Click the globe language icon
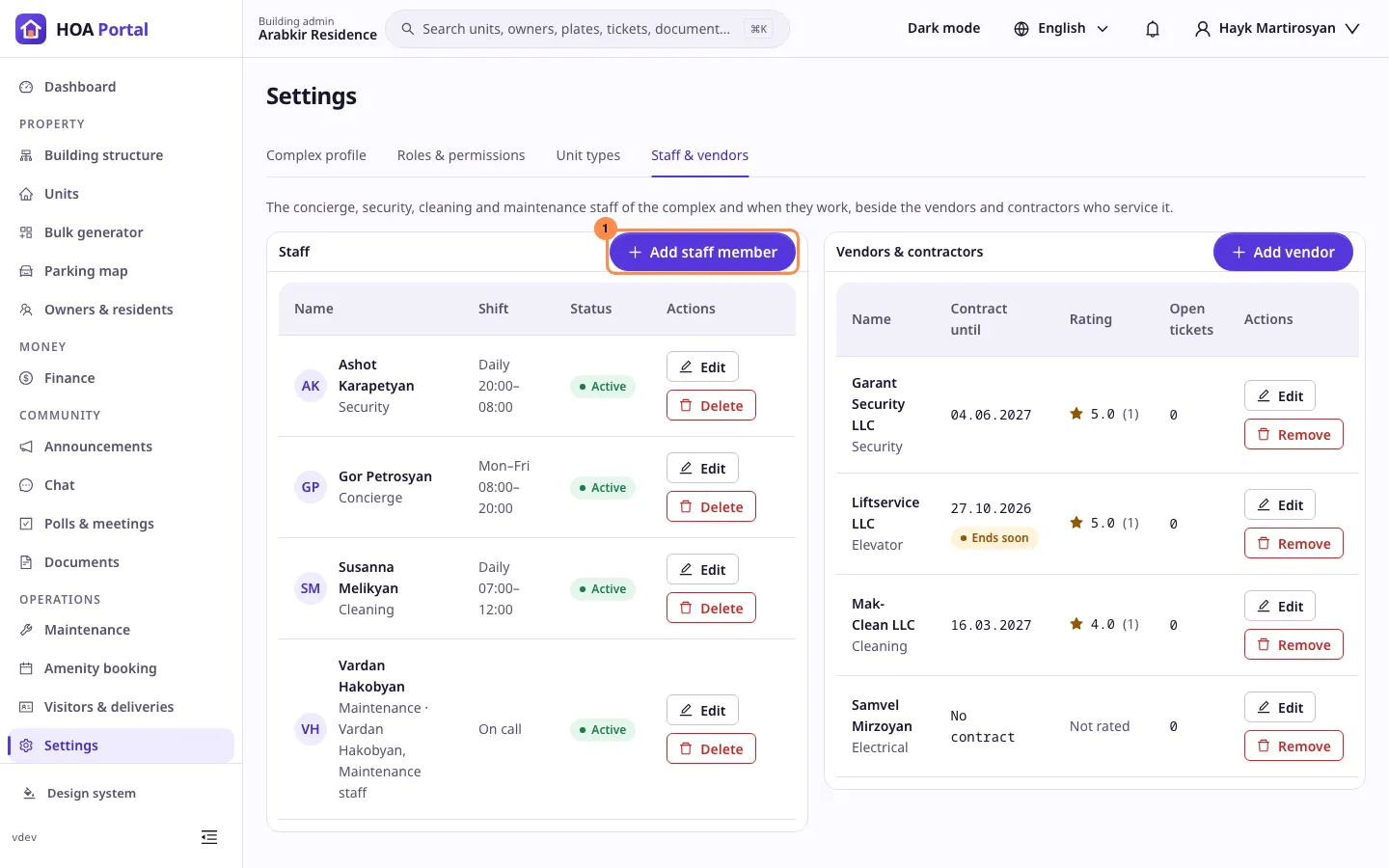Image resolution: width=1389 pixels, height=868 pixels. click(x=1021, y=29)
